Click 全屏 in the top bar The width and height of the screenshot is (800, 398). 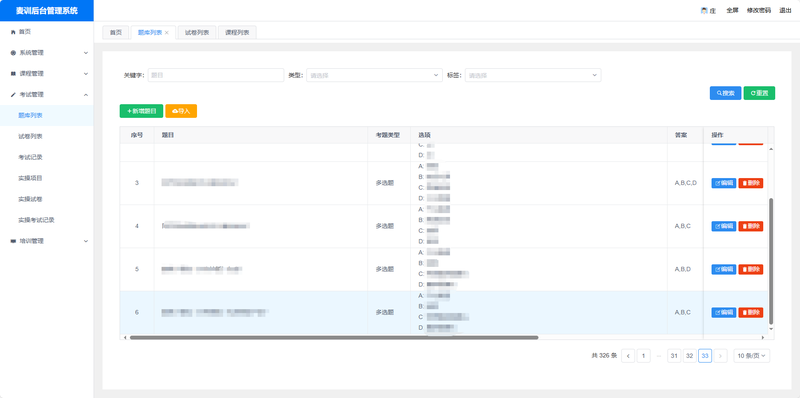tap(732, 10)
